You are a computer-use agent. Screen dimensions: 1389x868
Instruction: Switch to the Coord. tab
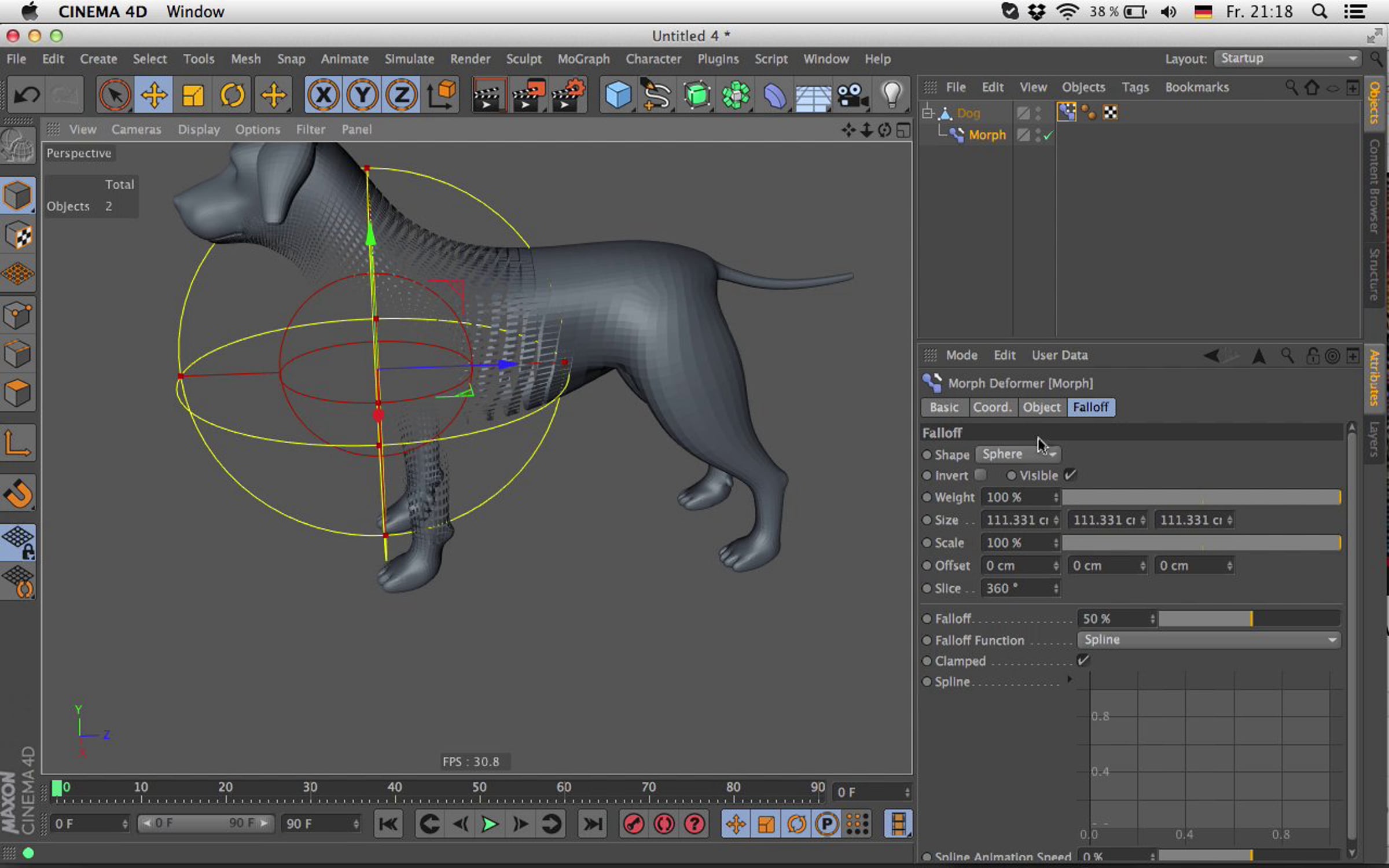click(992, 407)
